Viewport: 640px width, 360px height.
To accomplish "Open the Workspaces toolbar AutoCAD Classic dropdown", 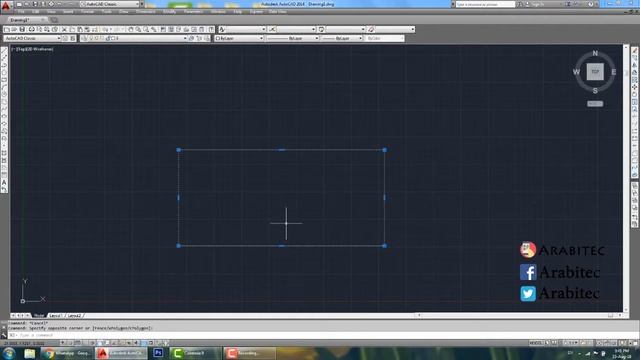I will [33, 38].
